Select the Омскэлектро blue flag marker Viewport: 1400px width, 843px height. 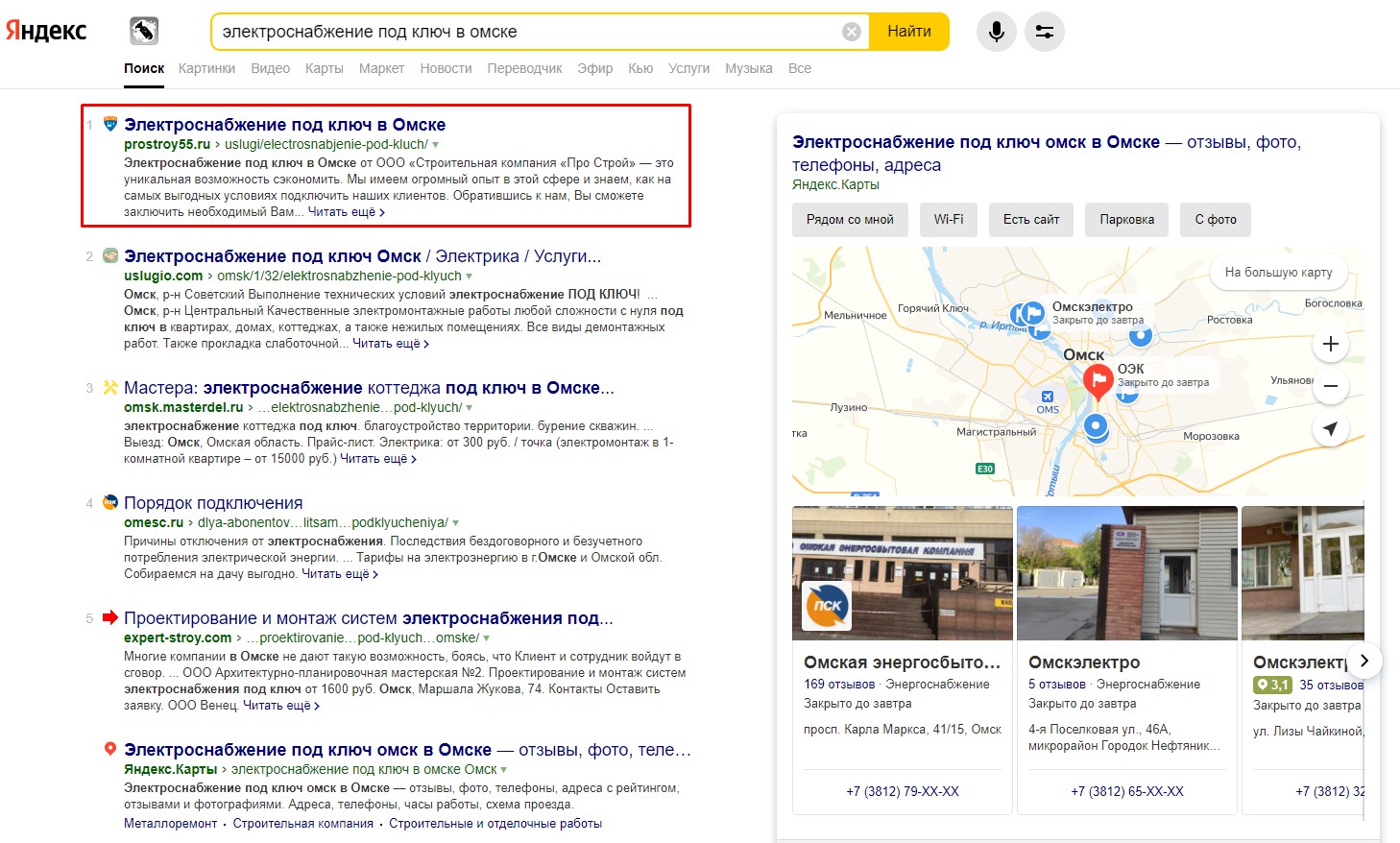(1032, 313)
